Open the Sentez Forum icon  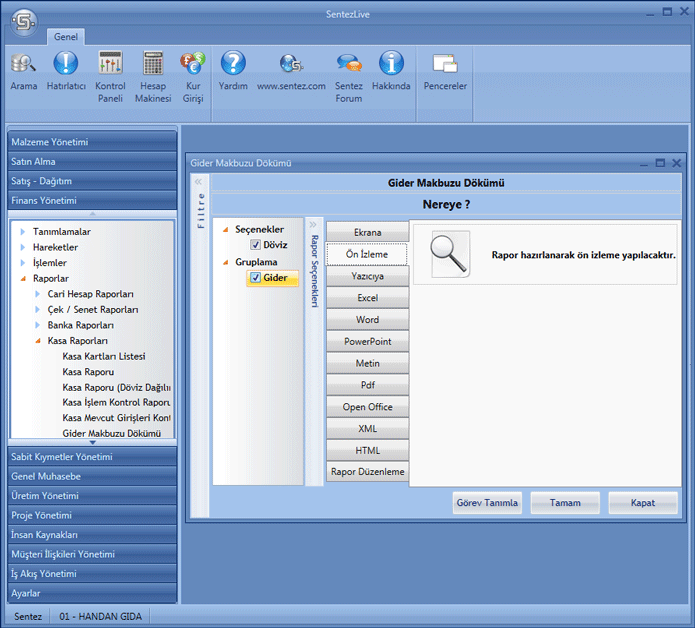pos(348,77)
